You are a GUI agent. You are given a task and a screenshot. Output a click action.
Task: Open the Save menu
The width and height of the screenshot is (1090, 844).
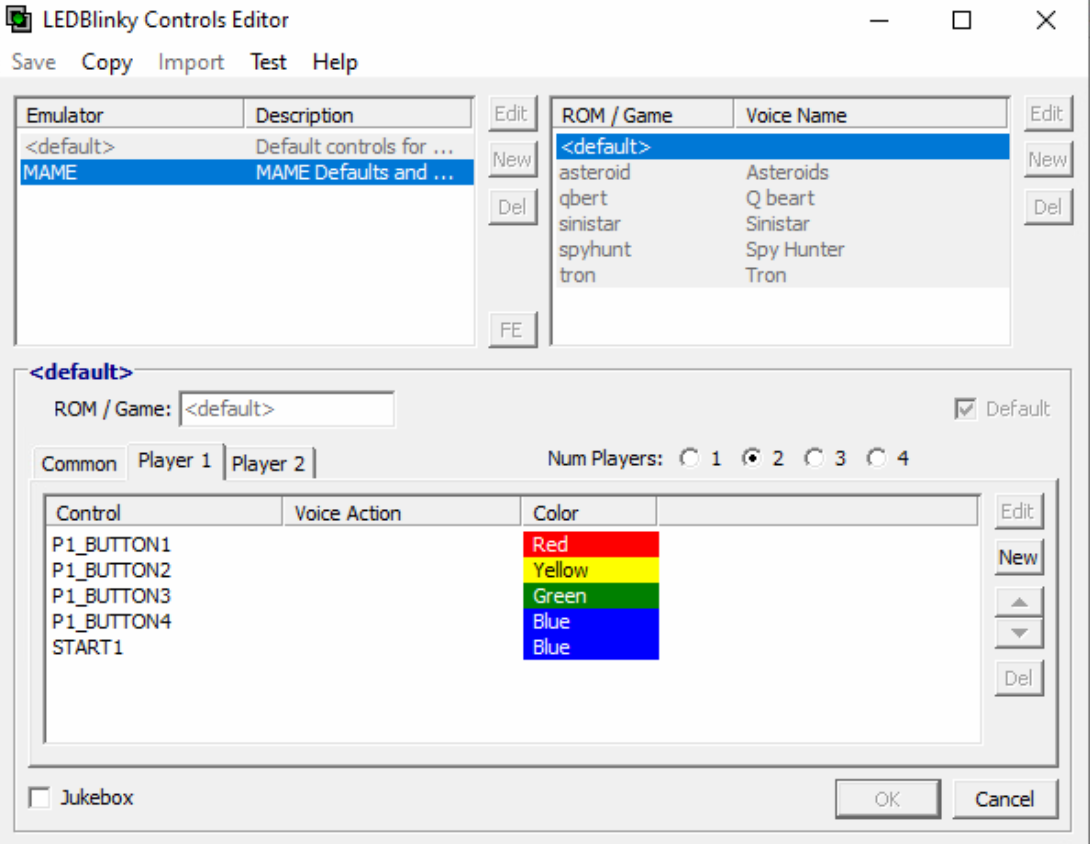click(33, 62)
